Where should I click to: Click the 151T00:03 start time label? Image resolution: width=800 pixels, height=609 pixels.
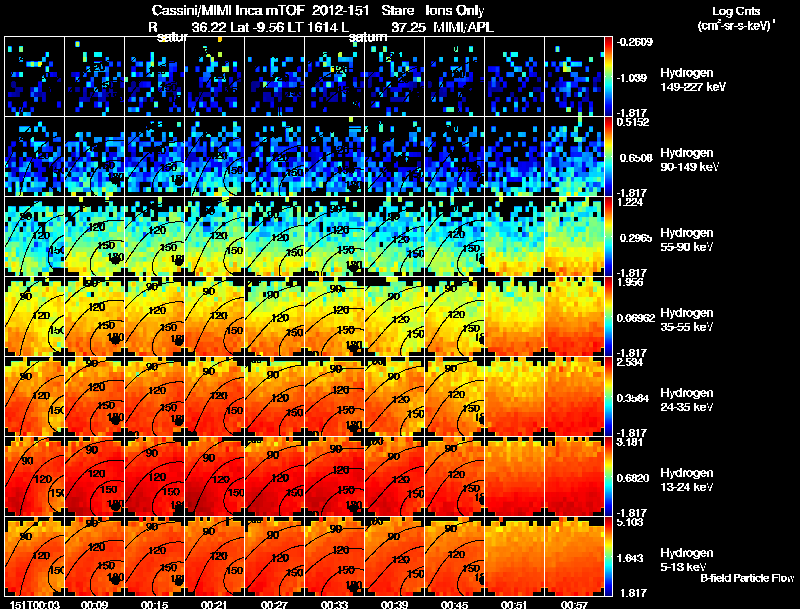click(x=35, y=604)
